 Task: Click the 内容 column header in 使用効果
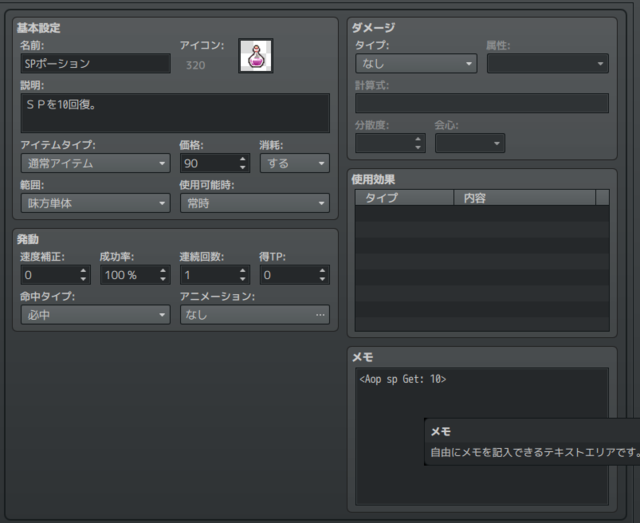(524, 198)
